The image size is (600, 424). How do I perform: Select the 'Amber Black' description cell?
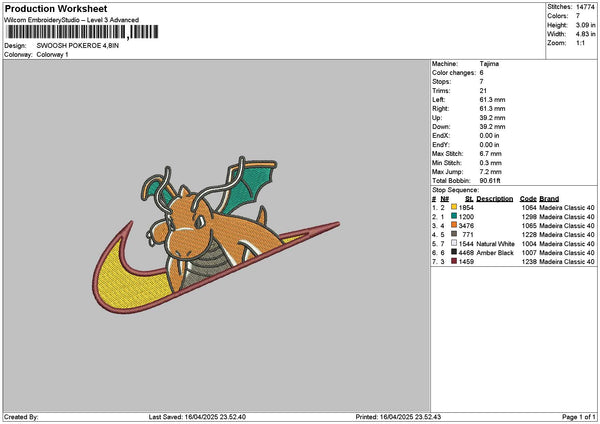(495, 253)
